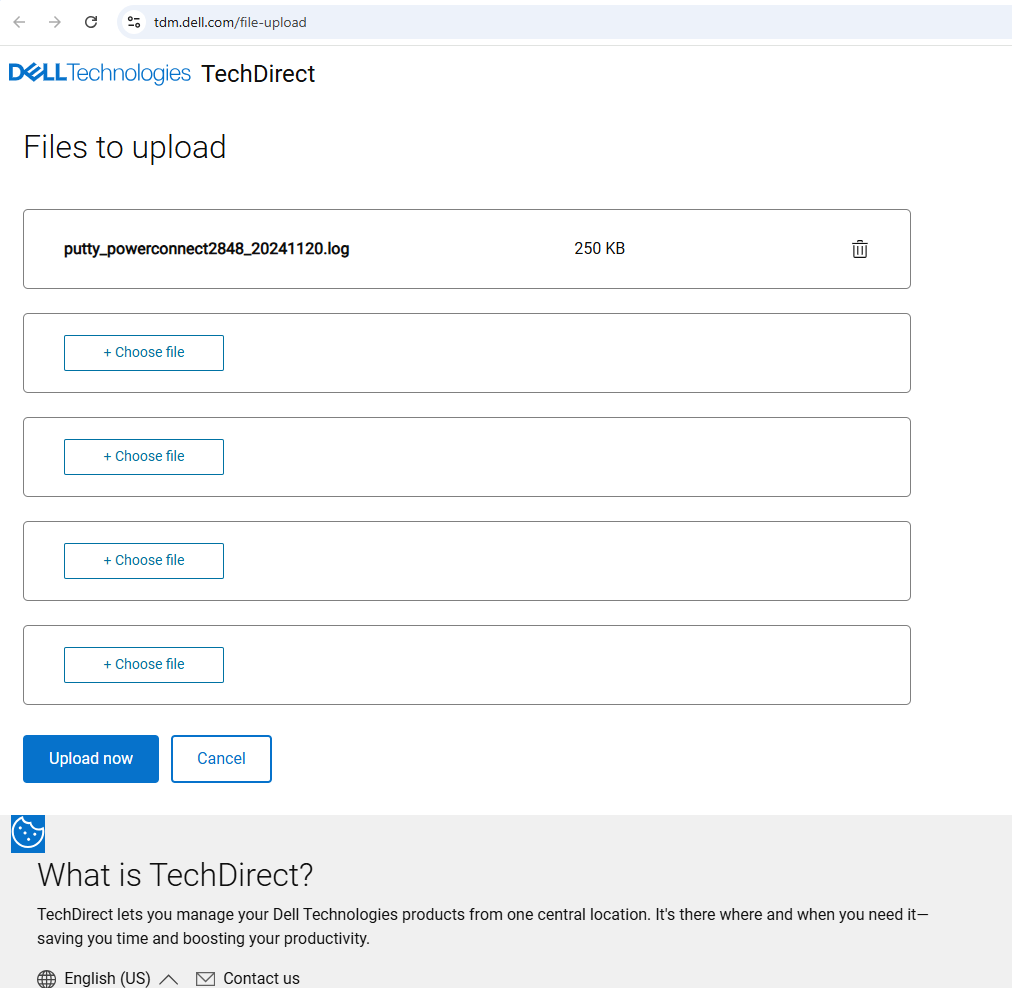
Task: Click the globe language icon
Action: tap(46, 978)
